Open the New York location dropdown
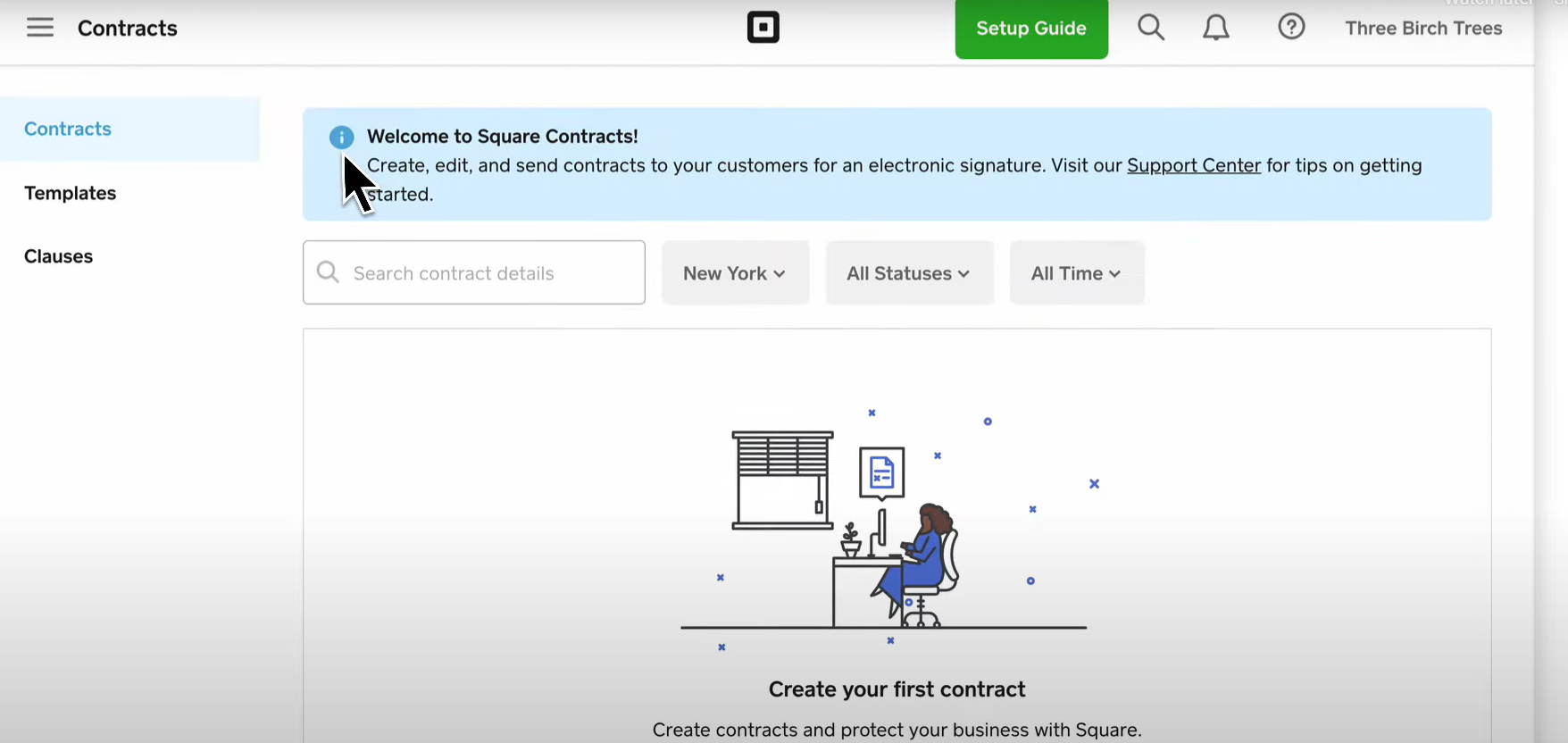This screenshot has width=1568, height=743. click(735, 272)
